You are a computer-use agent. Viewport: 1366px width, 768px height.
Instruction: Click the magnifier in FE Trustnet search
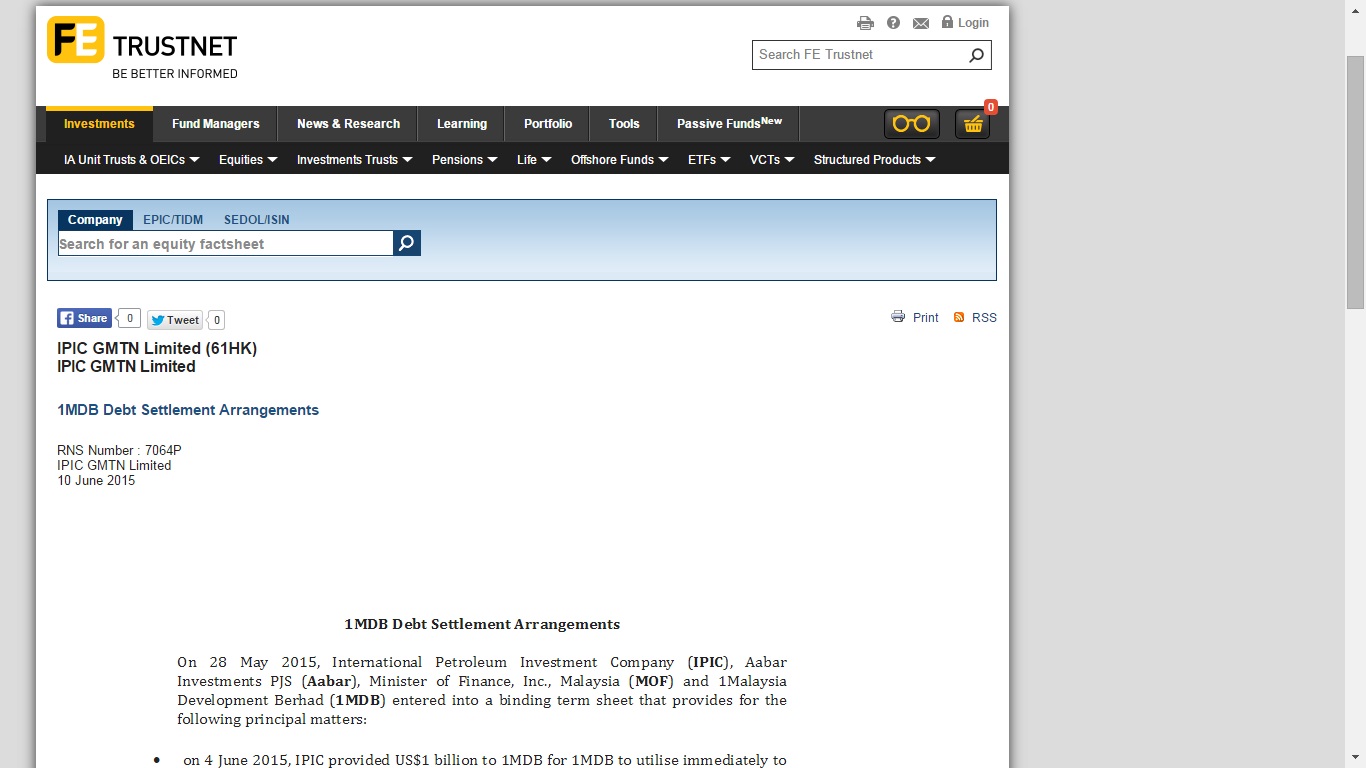click(x=977, y=55)
